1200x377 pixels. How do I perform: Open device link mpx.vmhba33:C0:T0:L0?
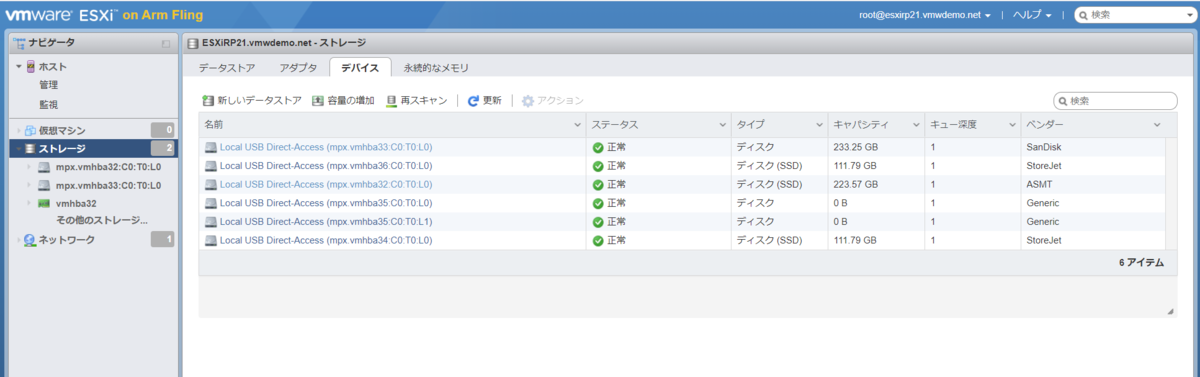(x=326, y=147)
